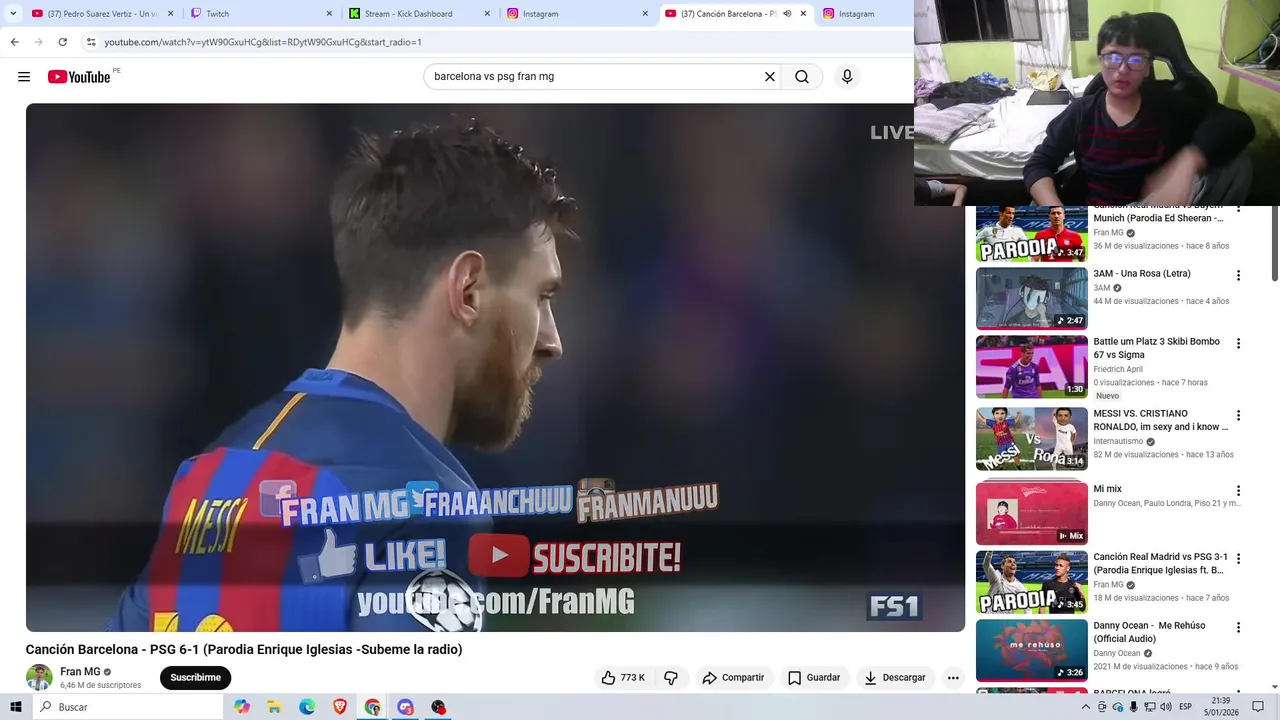The image size is (1280, 720).
Task: Close the Kick Dashboard tab
Action: [487, 14]
